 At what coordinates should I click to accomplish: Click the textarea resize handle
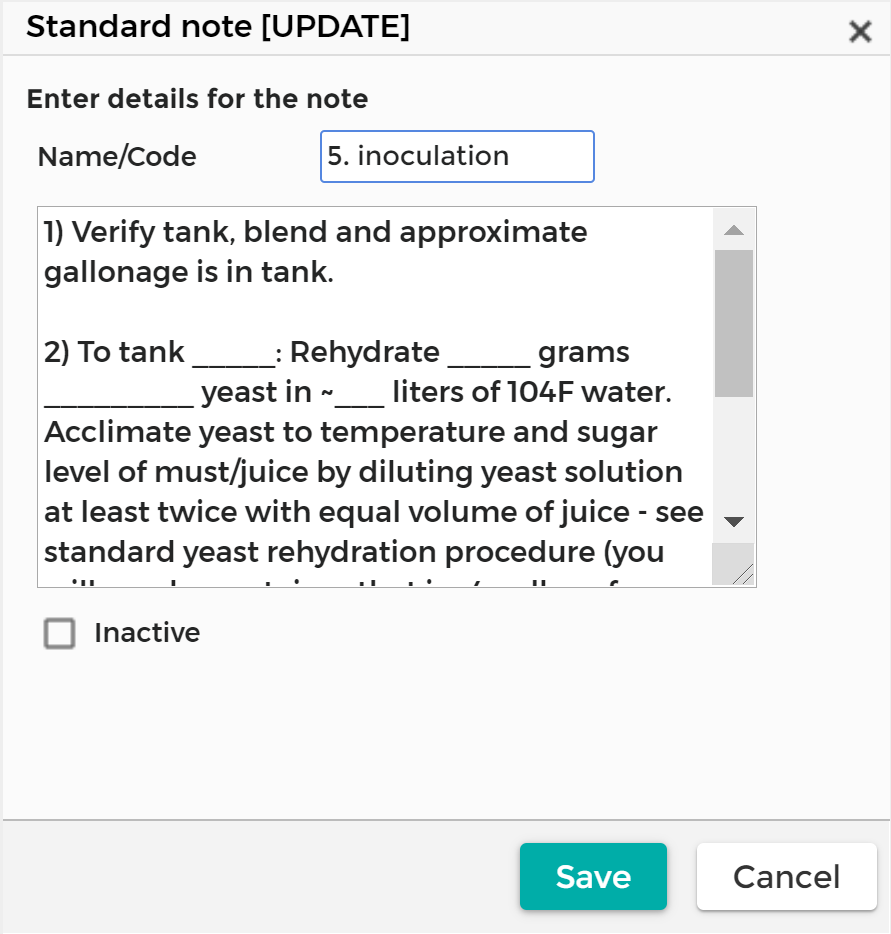(743, 574)
